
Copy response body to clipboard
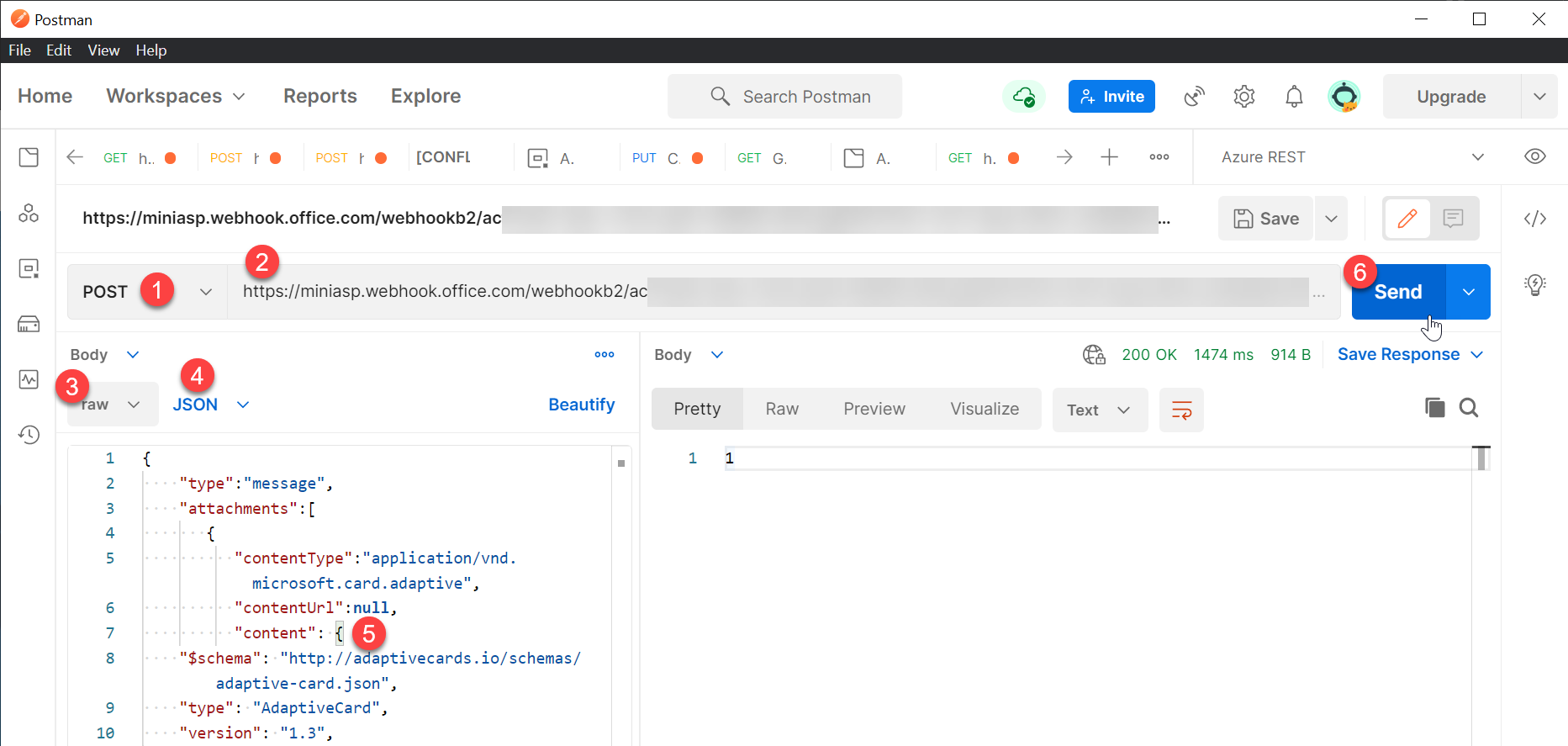1435,408
